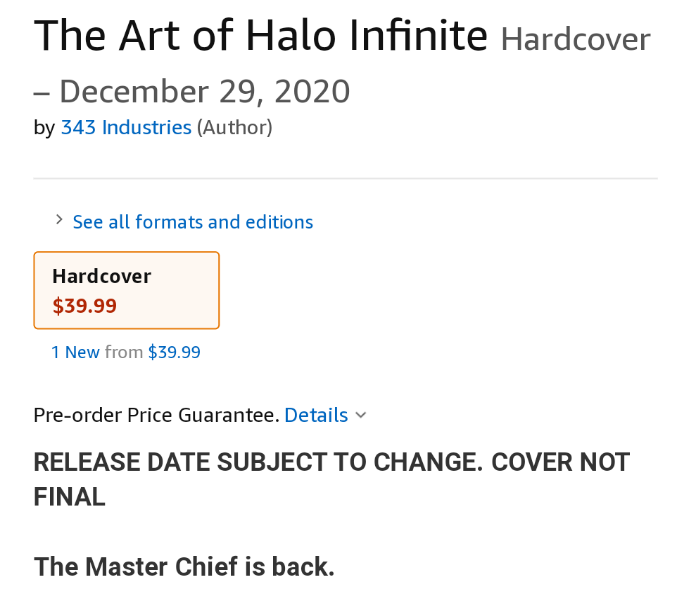Expand the down chevron next to Details

(x=361, y=415)
